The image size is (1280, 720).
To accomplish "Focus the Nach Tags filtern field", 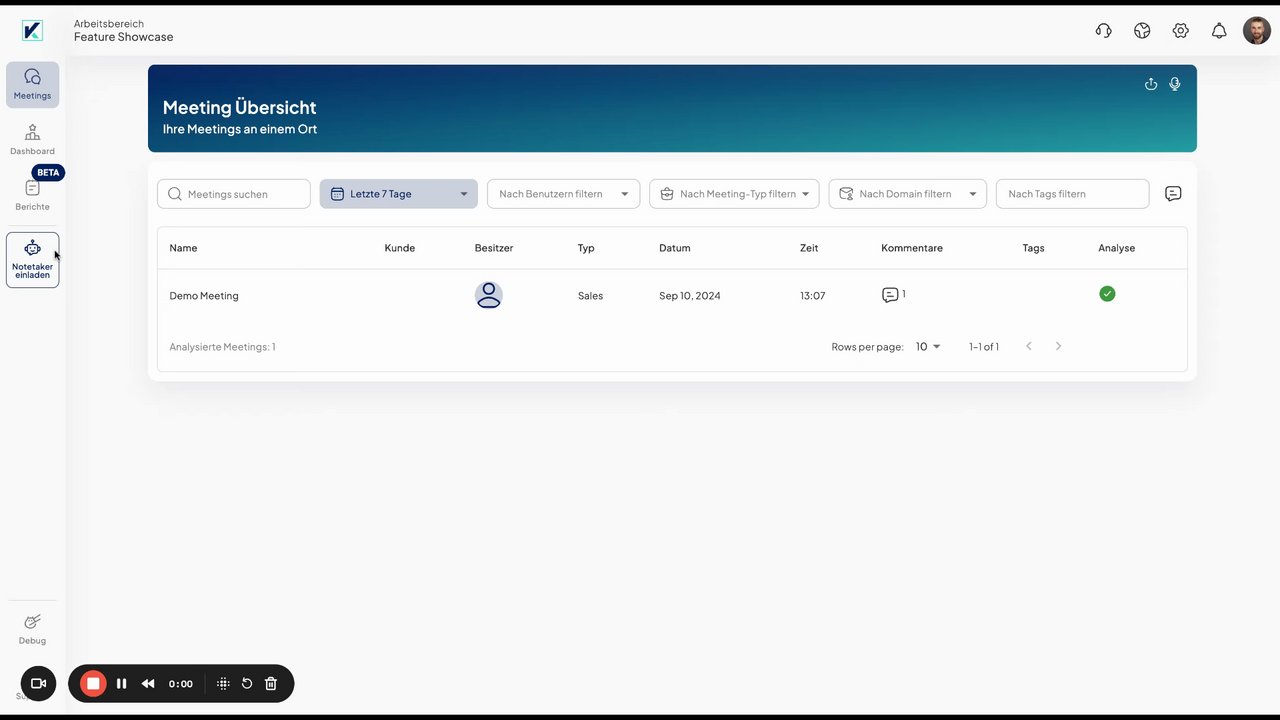I will 1073,194.
